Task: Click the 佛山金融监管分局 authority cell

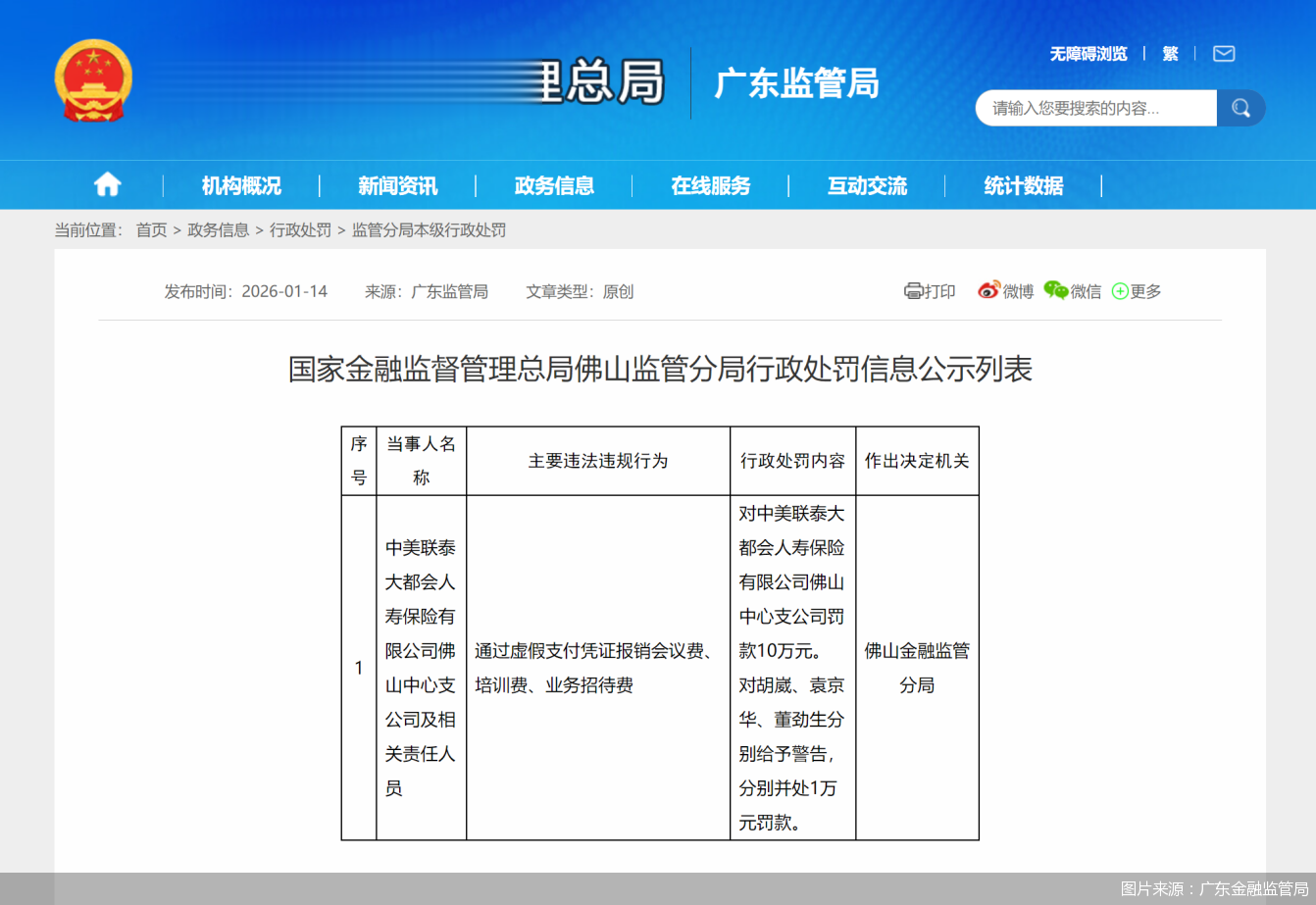Action: tap(917, 668)
